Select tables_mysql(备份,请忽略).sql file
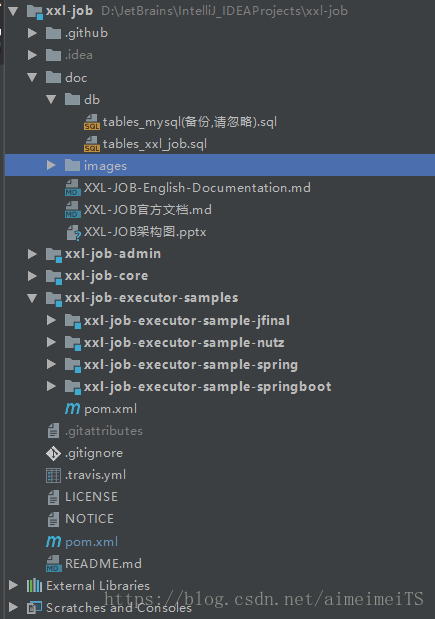Screen dimensions: 435x619 [189, 122]
